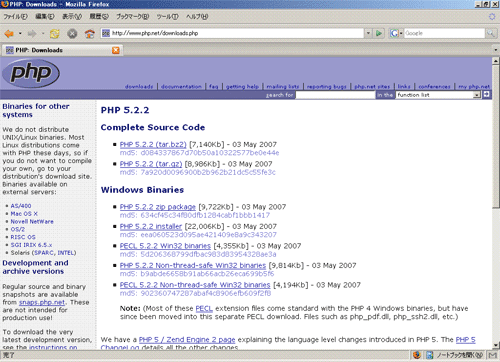The image size is (500, 362).
Task: Click the RISC OS sidebar link
Action: tap(23, 237)
